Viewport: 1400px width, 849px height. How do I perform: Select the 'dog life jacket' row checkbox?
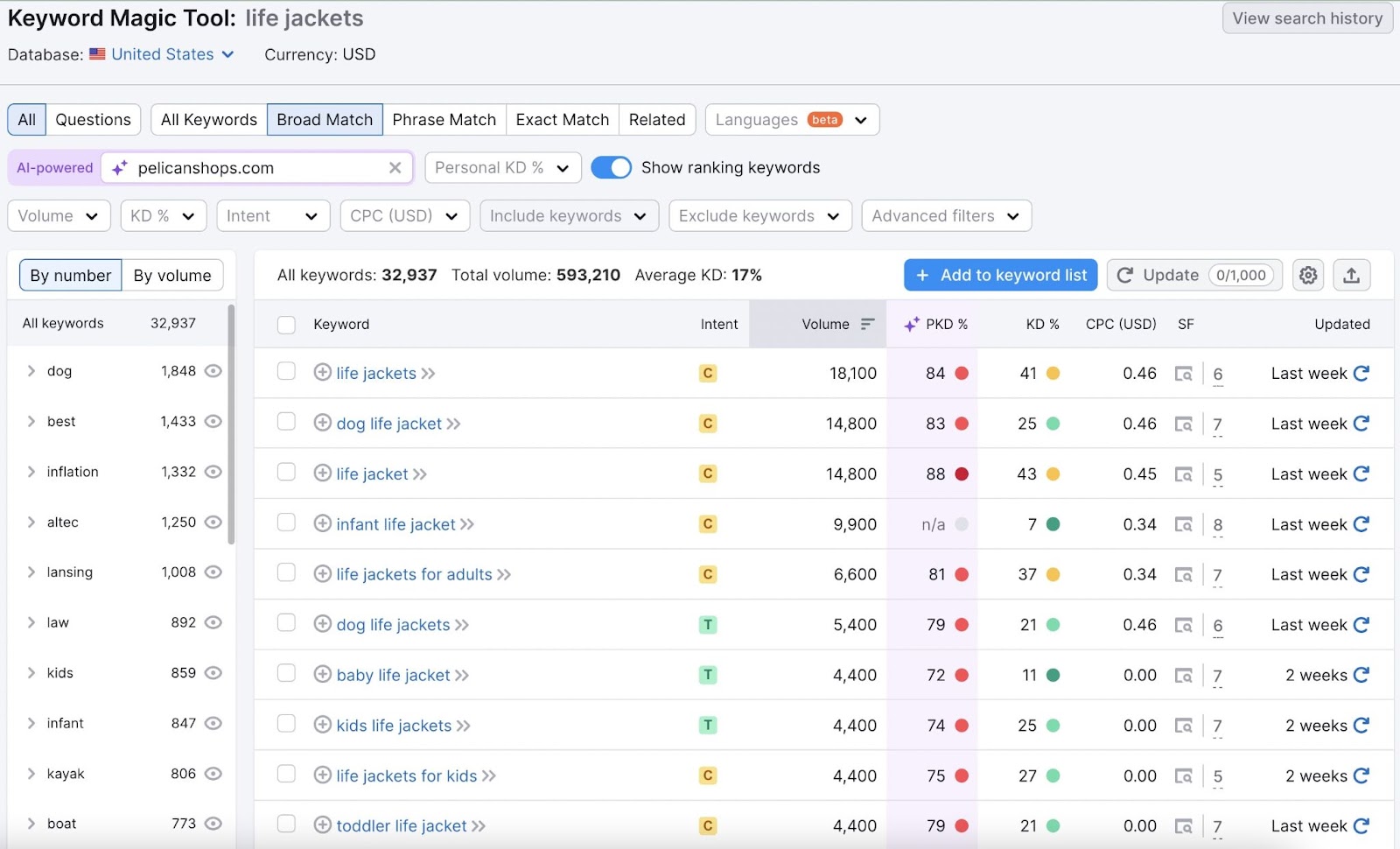coord(286,421)
